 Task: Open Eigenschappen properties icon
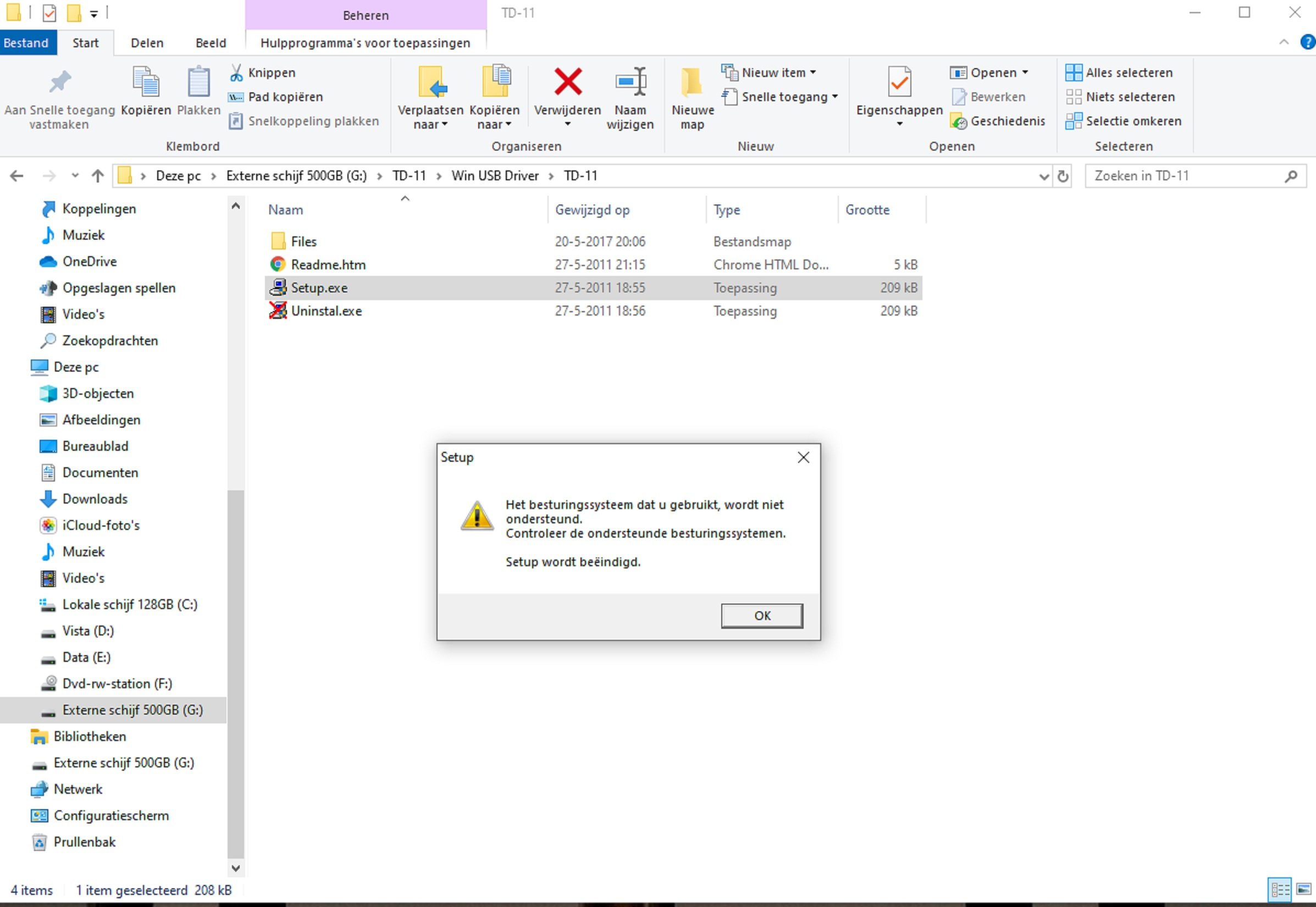pyautogui.click(x=899, y=82)
